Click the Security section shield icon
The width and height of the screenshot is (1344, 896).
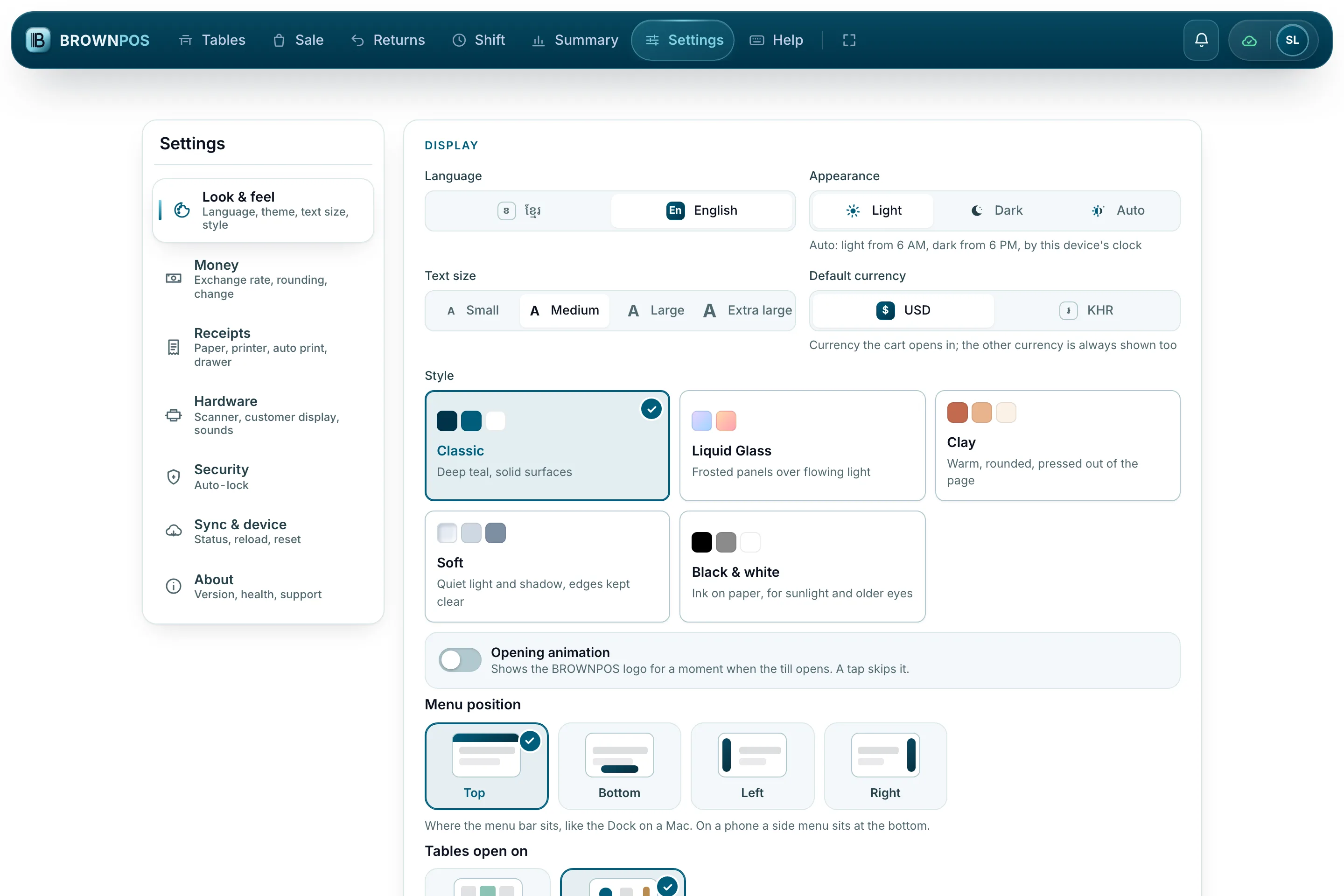[173, 476]
